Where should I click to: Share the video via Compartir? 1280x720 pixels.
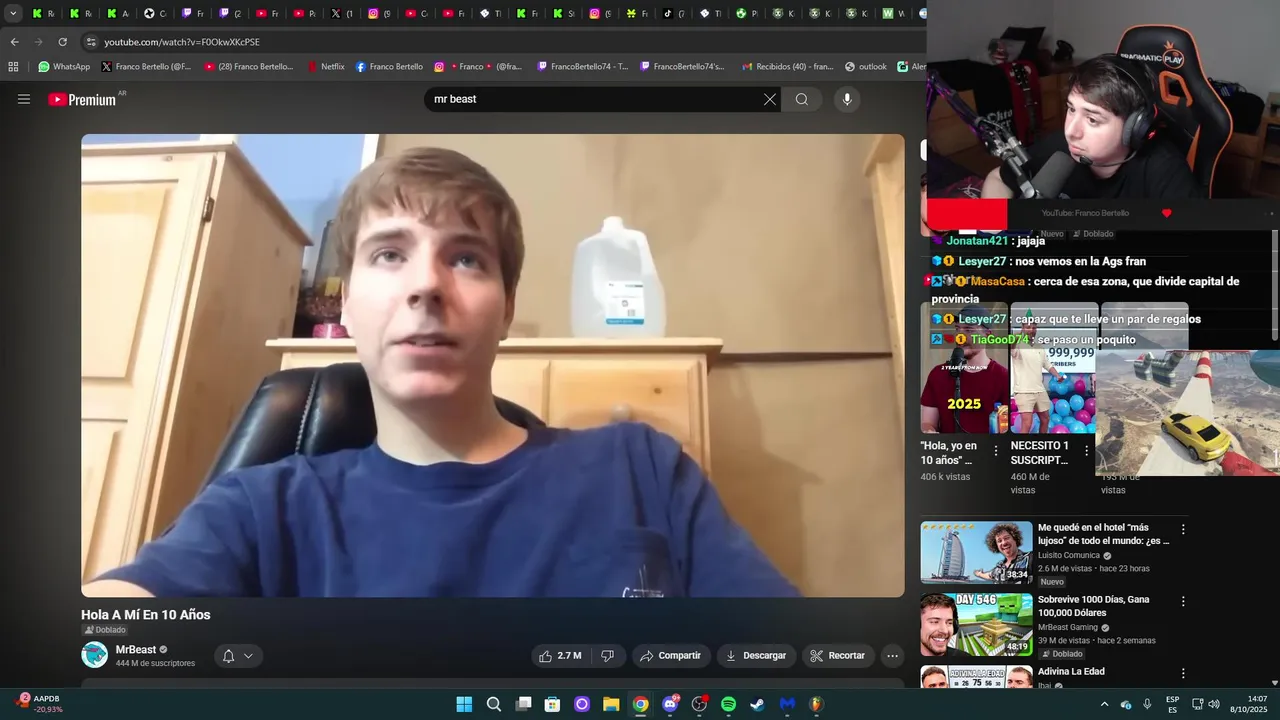tap(670, 656)
